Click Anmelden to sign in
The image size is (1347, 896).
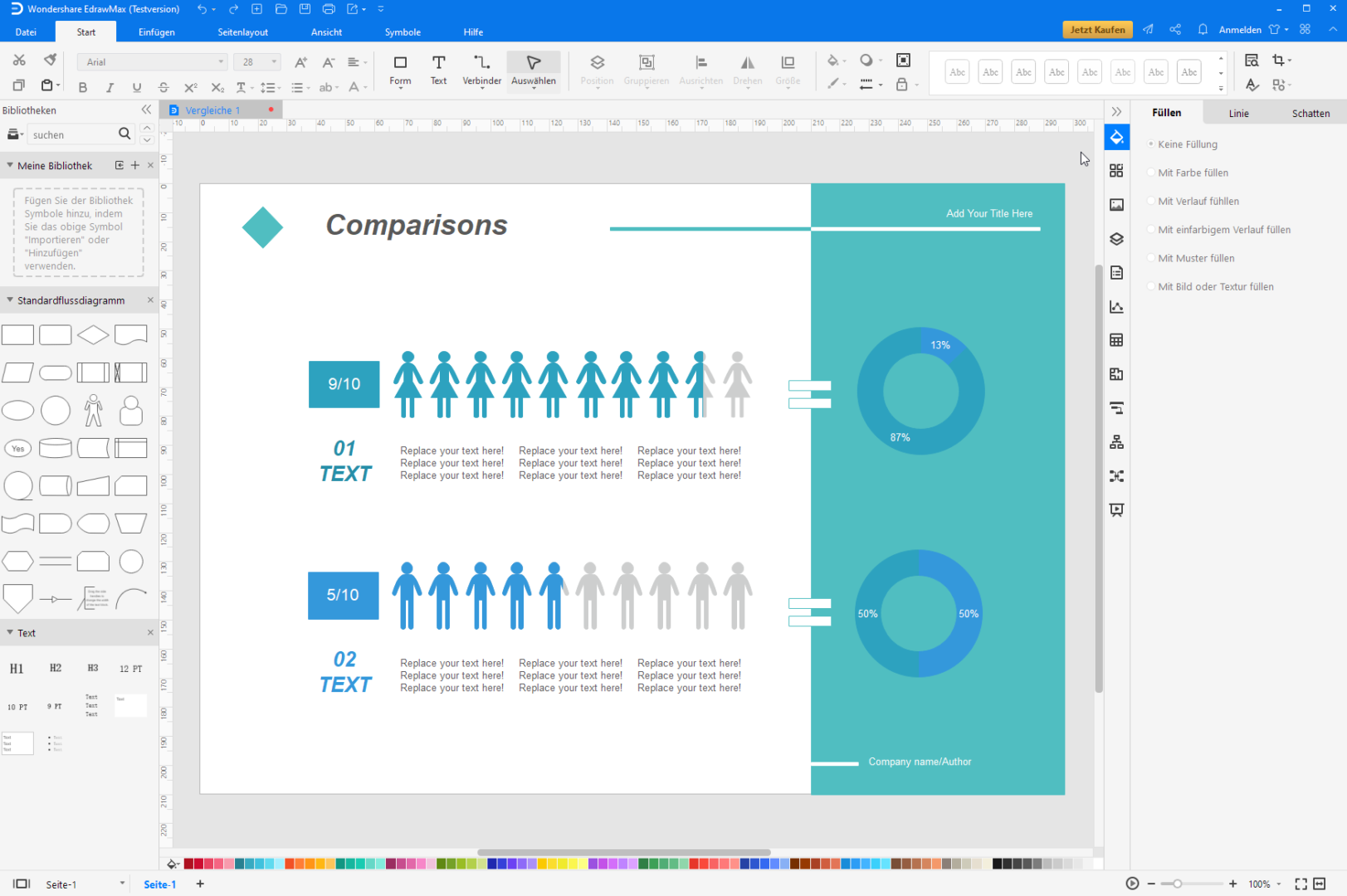pyautogui.click(x=1239, y=30)
